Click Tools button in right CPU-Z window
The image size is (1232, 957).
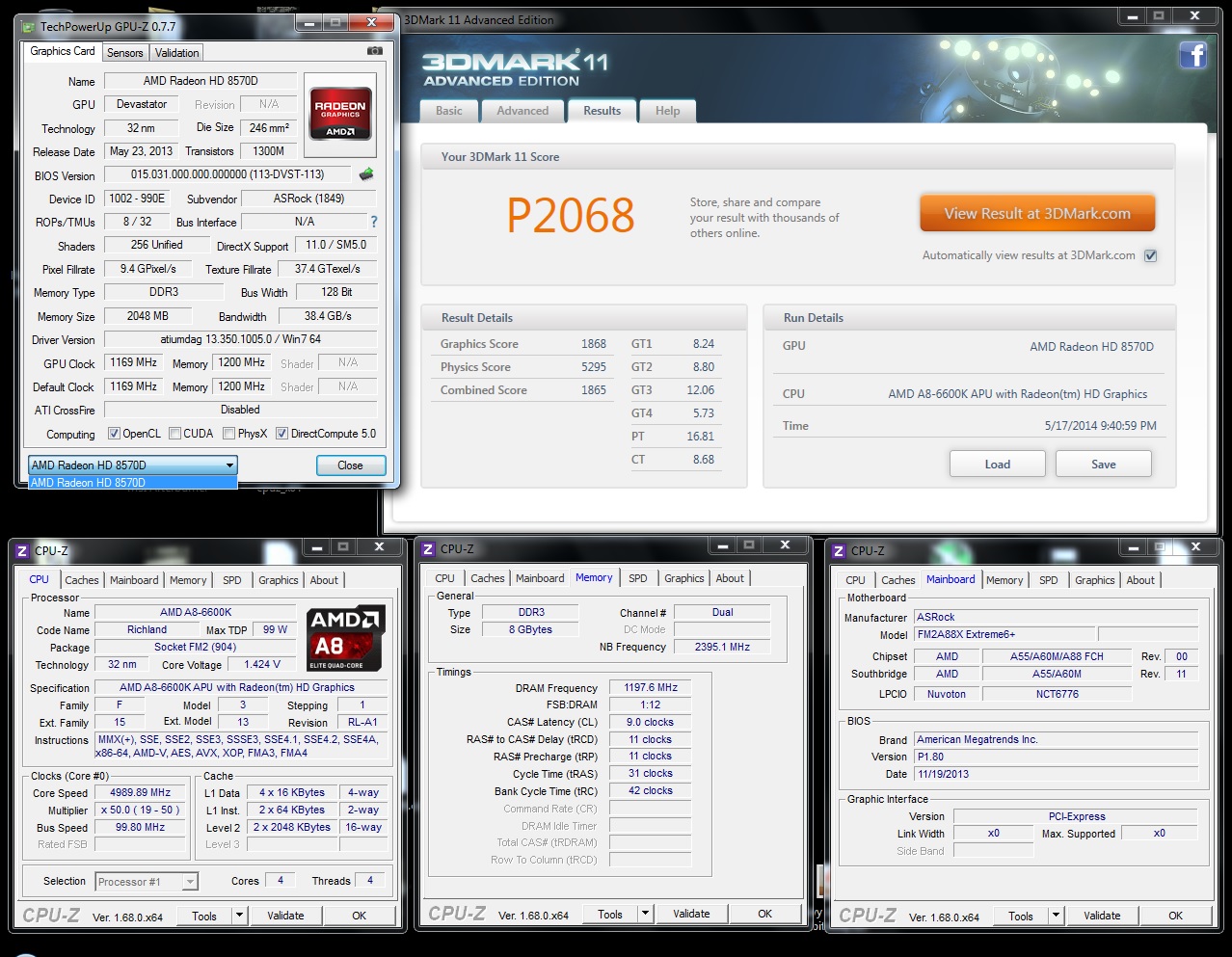tap(1021, 916)
